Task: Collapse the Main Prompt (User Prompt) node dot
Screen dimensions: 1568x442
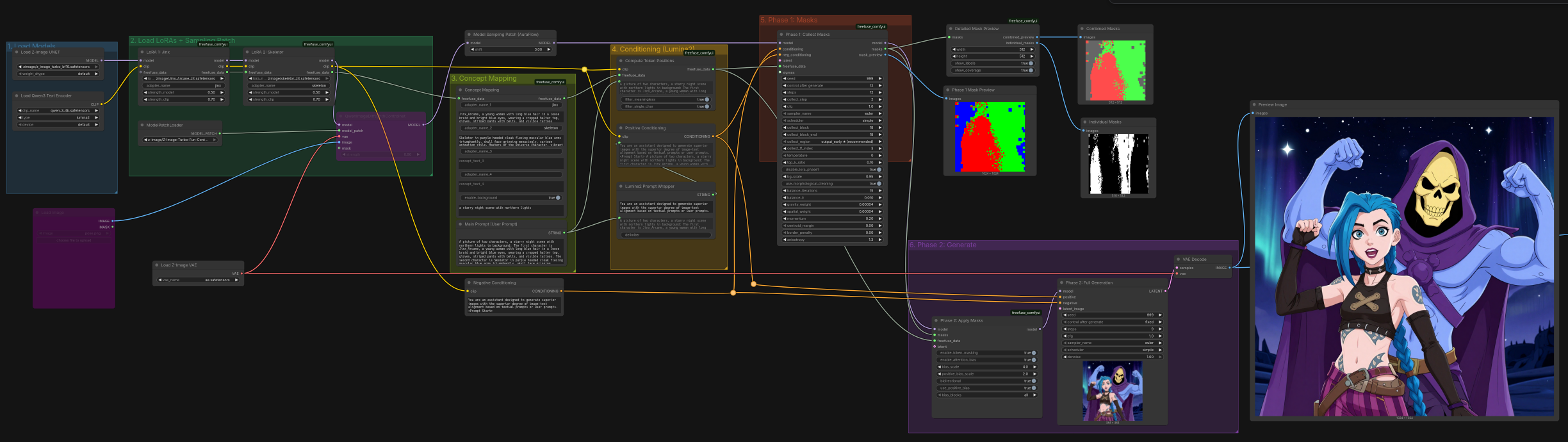Action: click(x=461, y=224)
